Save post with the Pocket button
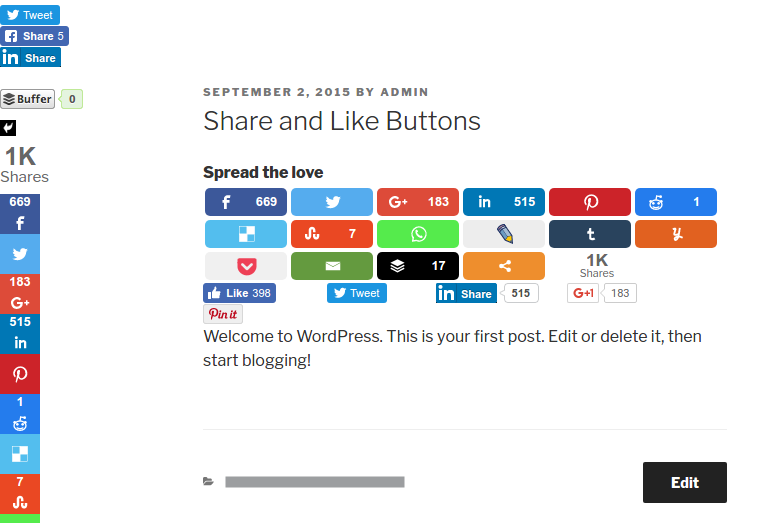Screen dimensions: 761x523 tap(246, 266)
